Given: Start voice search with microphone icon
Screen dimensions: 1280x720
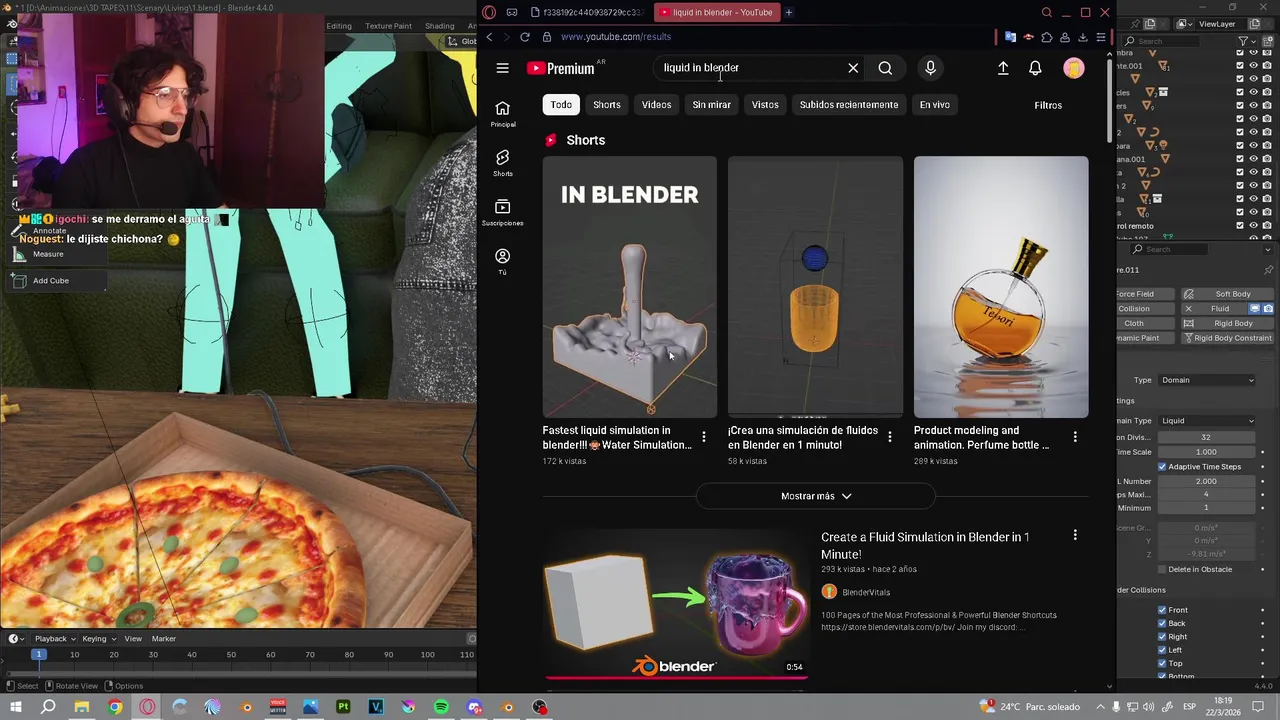Looking at the screenshot, I should pos(930,68).
